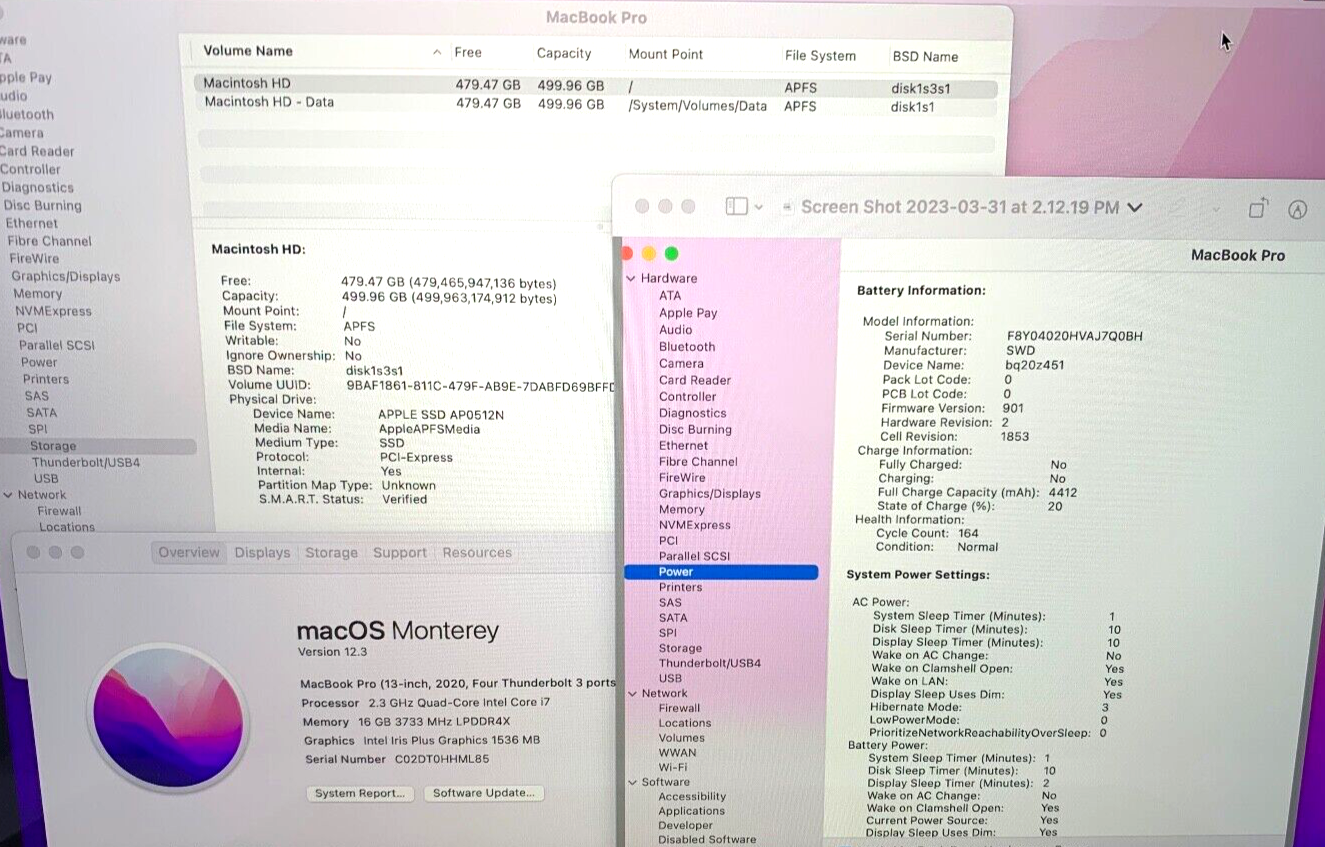Switch to the Overview tab
Image resolution: width=1325 pixels, height=847 pixels.
[188, 552]
